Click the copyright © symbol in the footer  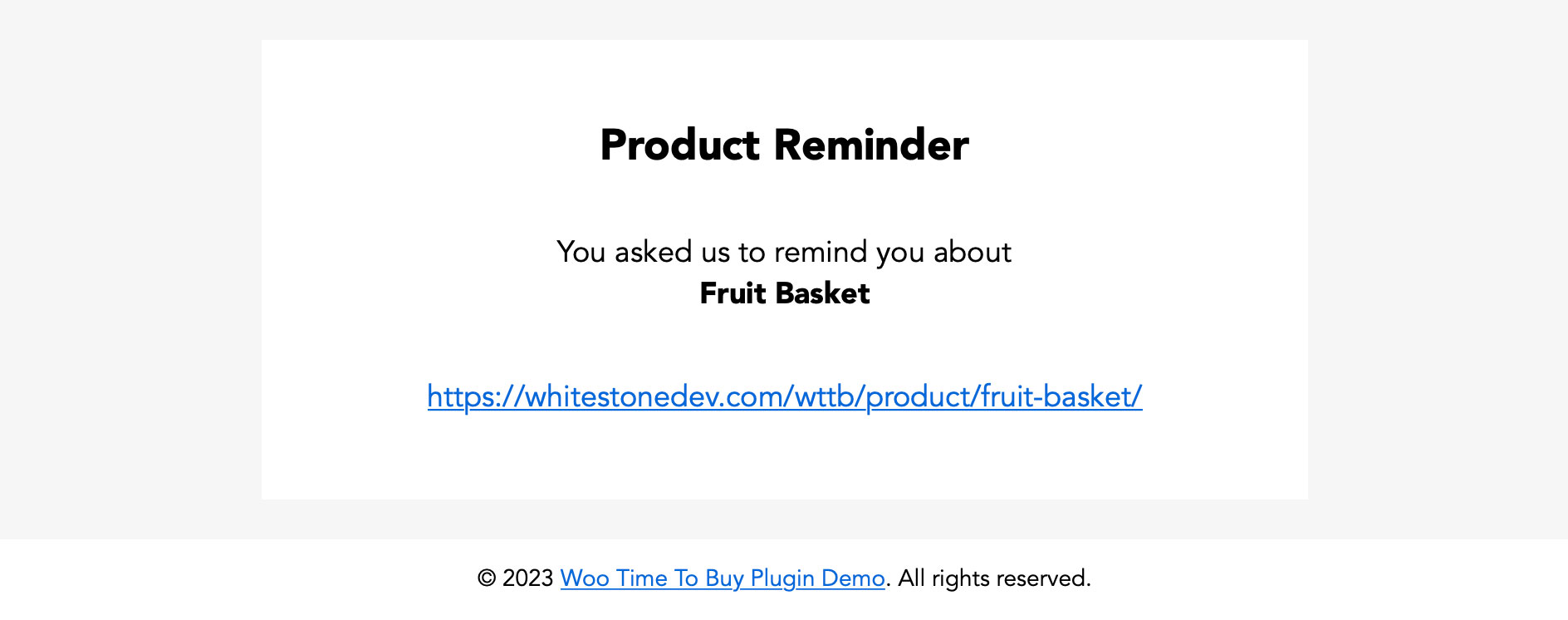[487, 578]
